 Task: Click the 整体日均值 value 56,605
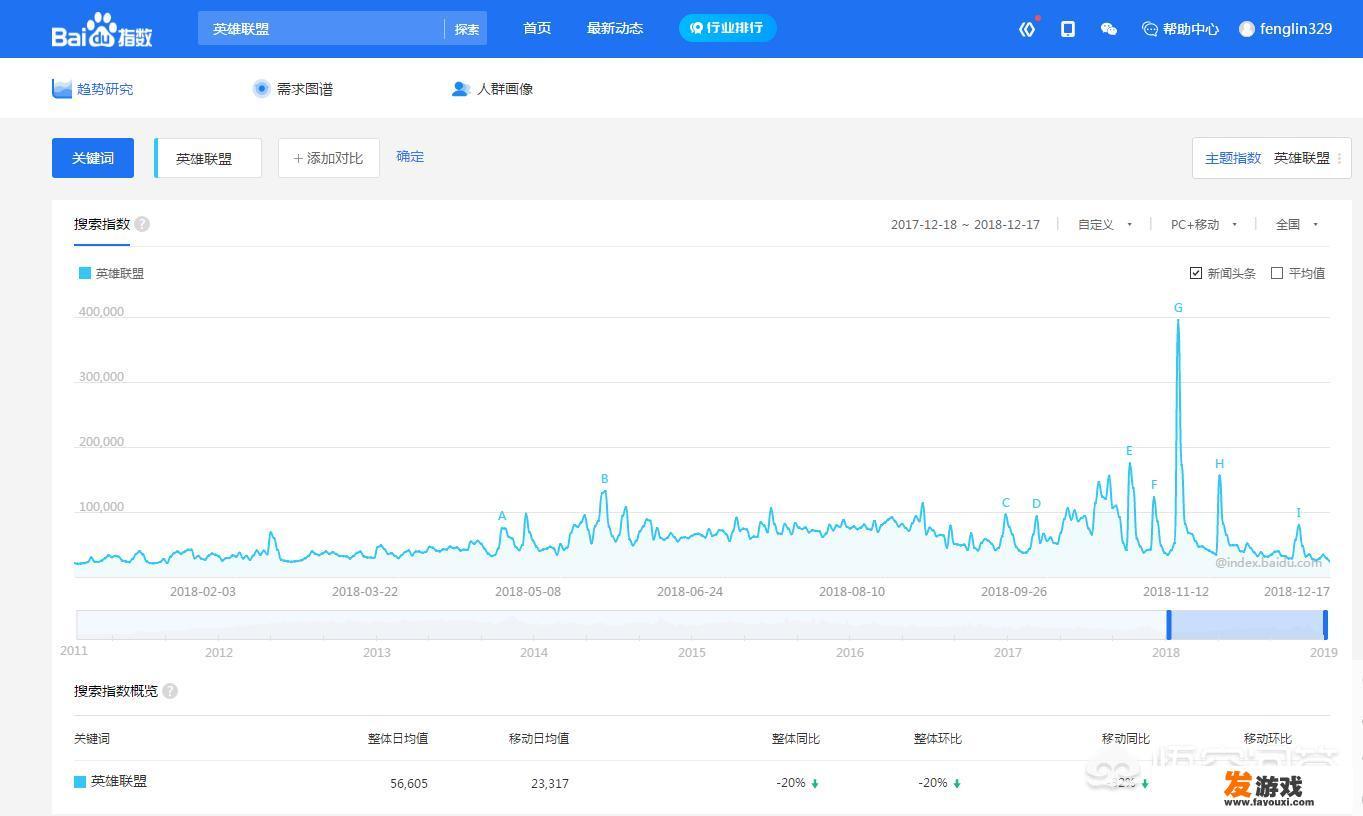409,783
